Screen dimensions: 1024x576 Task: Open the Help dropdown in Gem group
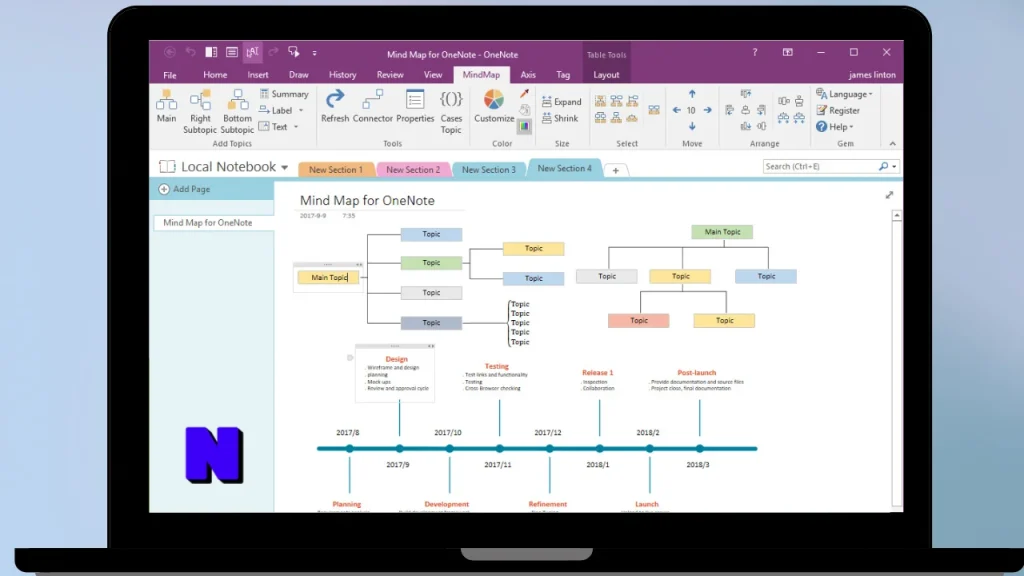coord(835,127)
